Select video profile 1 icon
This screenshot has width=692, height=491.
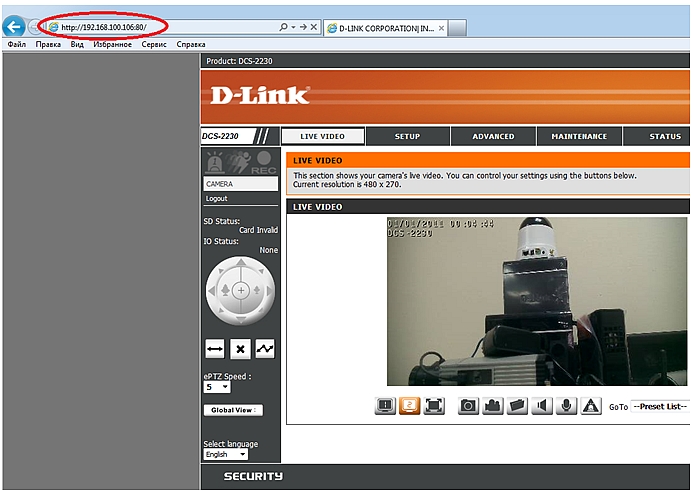pos(385,406)
